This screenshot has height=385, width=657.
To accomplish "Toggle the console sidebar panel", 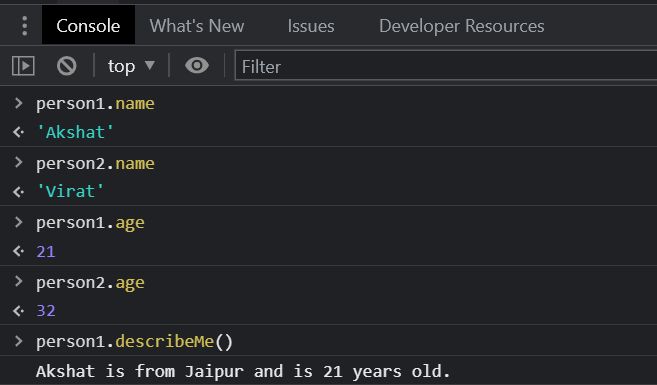I will [x=23, y=66].
